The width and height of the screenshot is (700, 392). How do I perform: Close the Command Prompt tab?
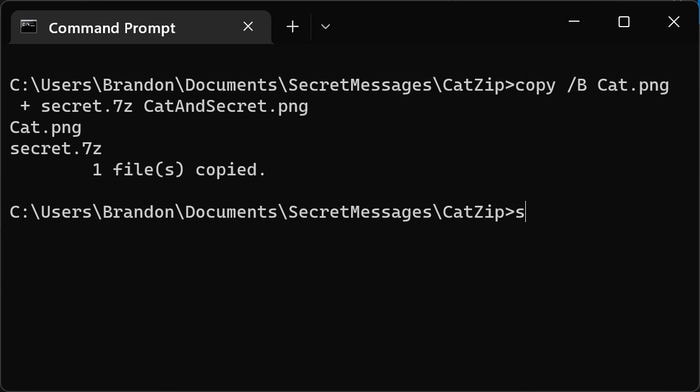[x=248, y=27]
